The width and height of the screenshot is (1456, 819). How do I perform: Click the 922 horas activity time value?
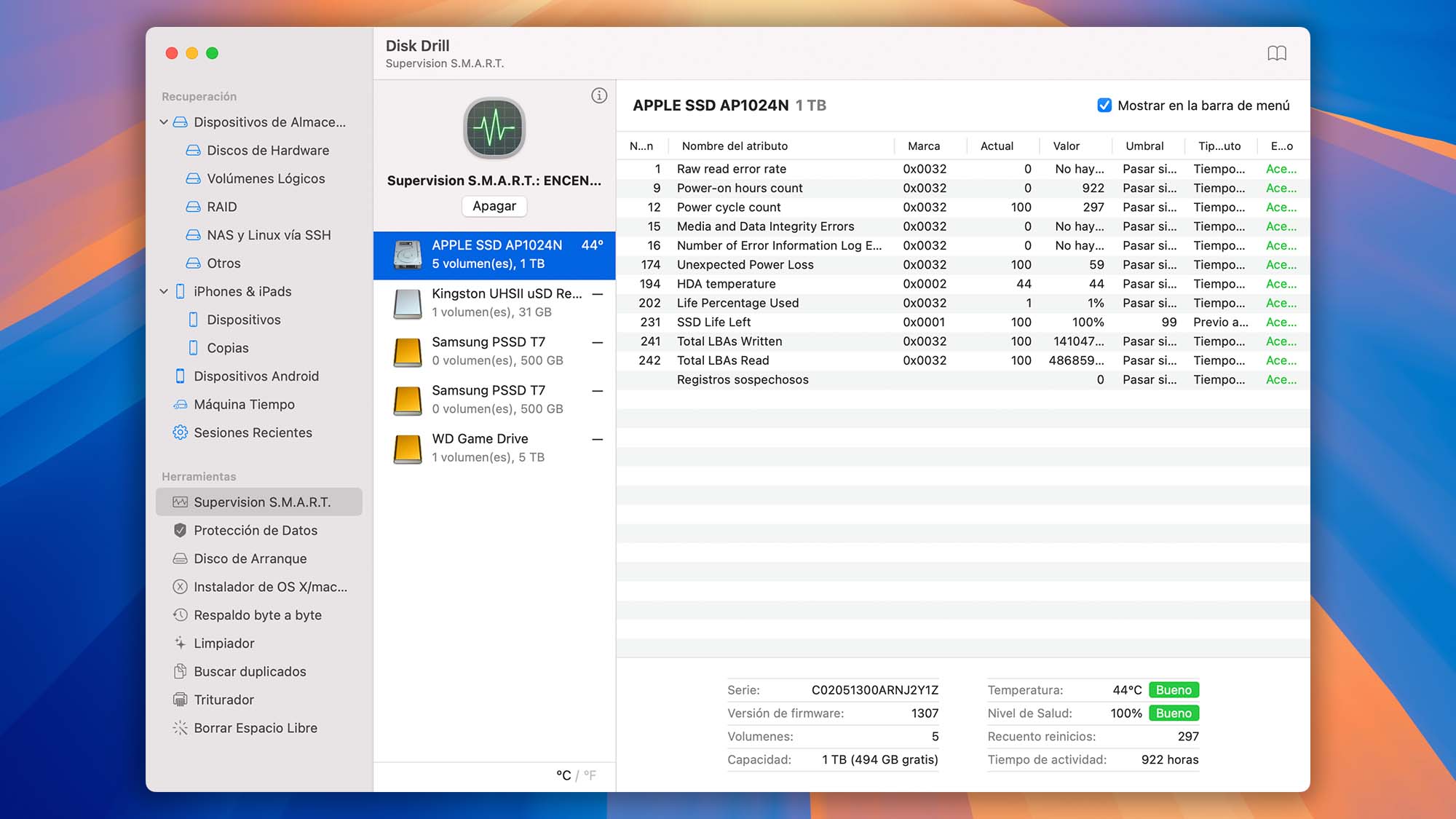(x=1170, y=760)
